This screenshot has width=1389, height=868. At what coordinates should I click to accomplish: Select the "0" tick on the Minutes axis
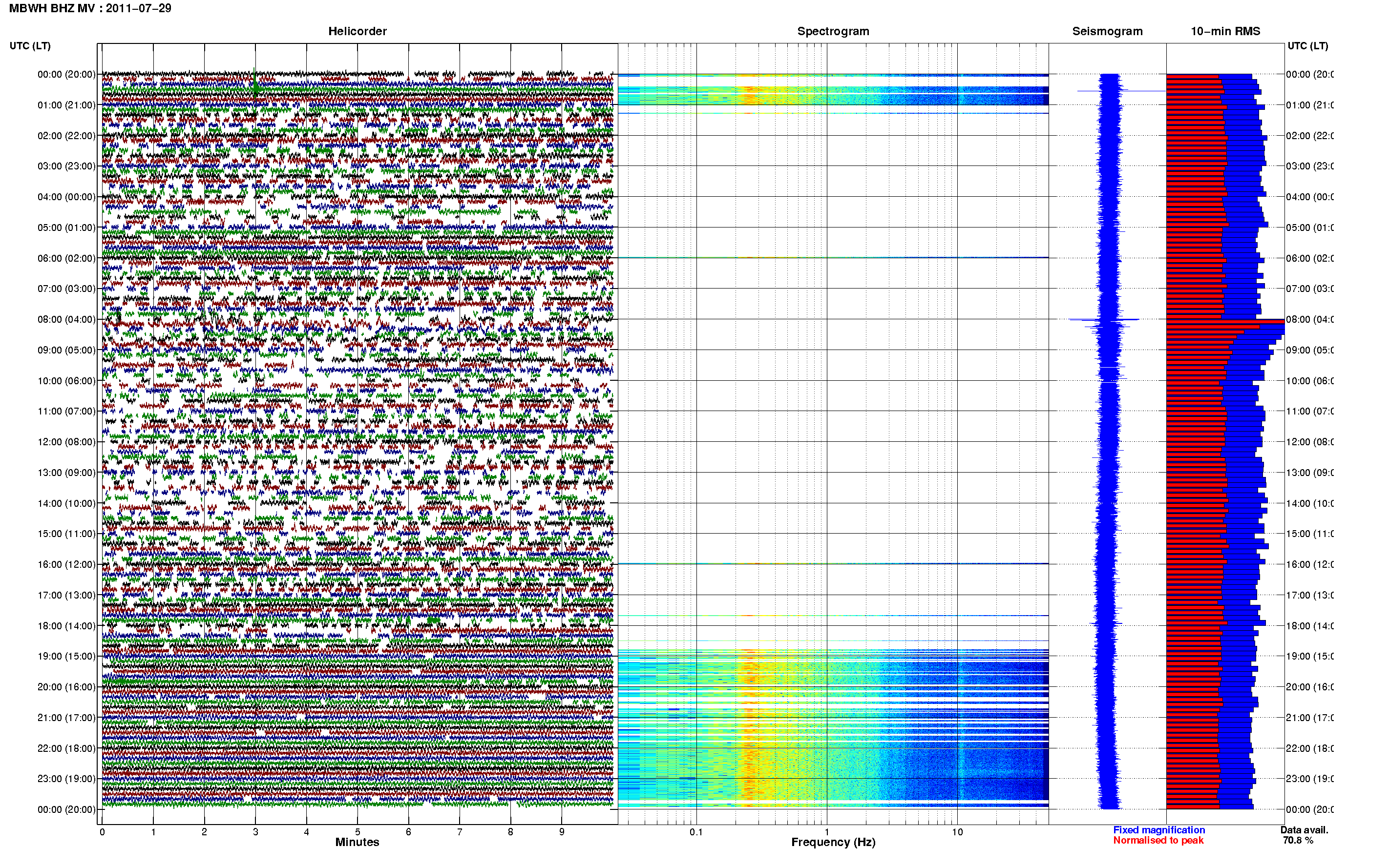(x=102, y=832)
